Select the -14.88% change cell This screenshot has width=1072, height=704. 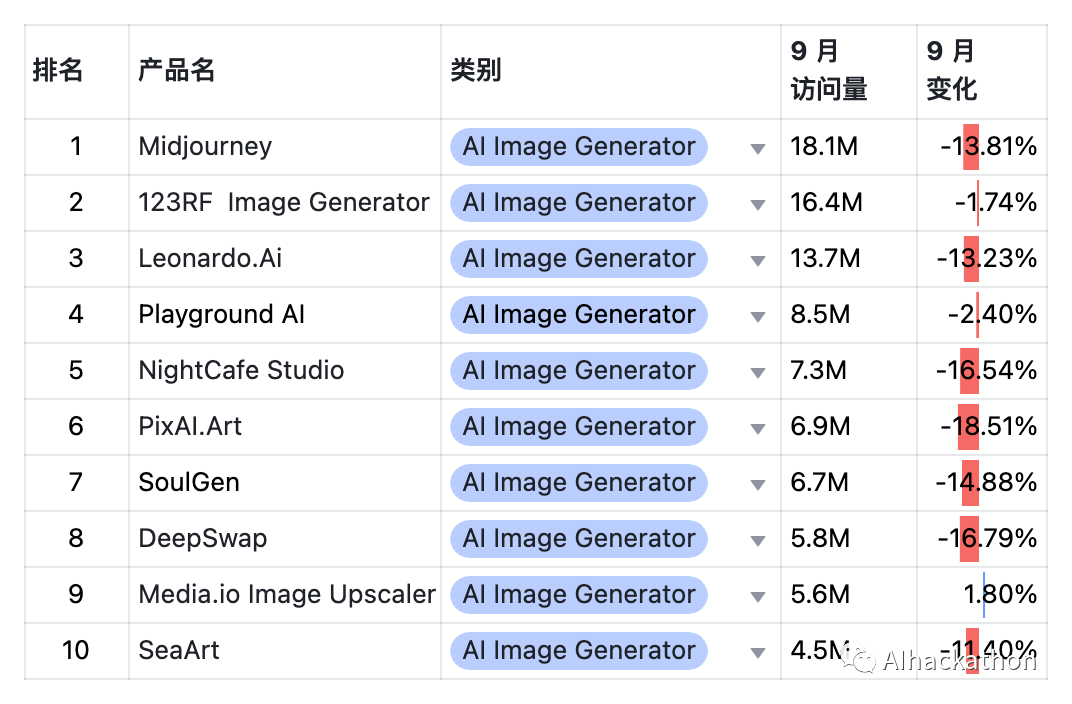(982, 483)
